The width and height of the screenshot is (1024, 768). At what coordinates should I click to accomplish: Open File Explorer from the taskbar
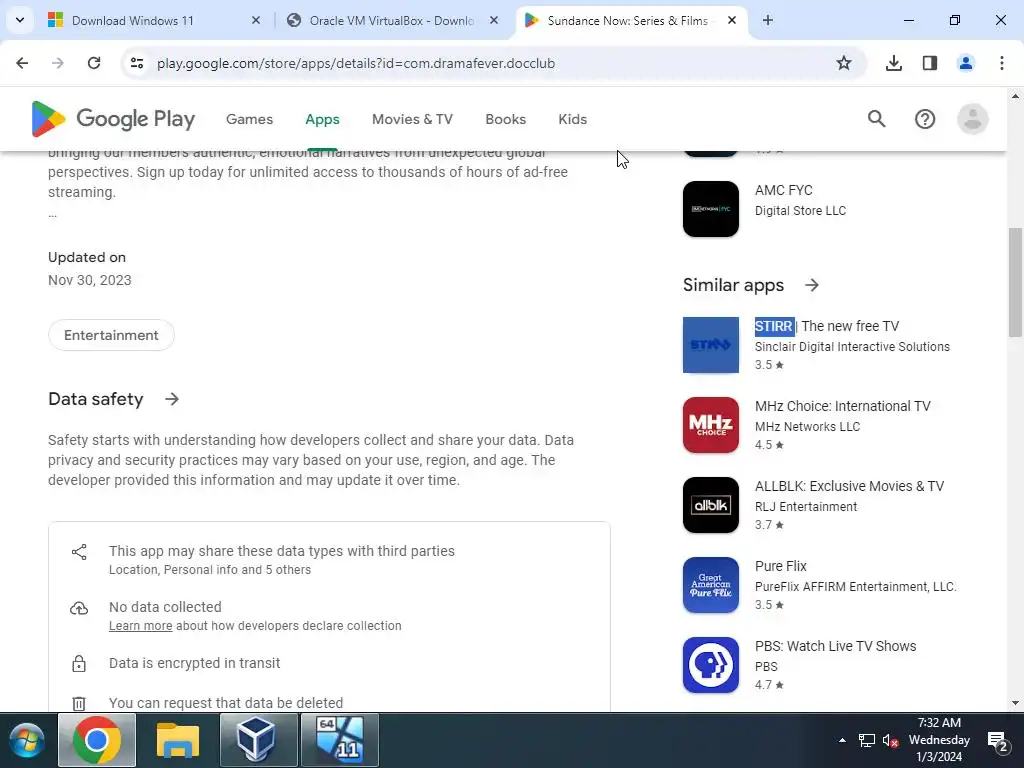[178, 740]
